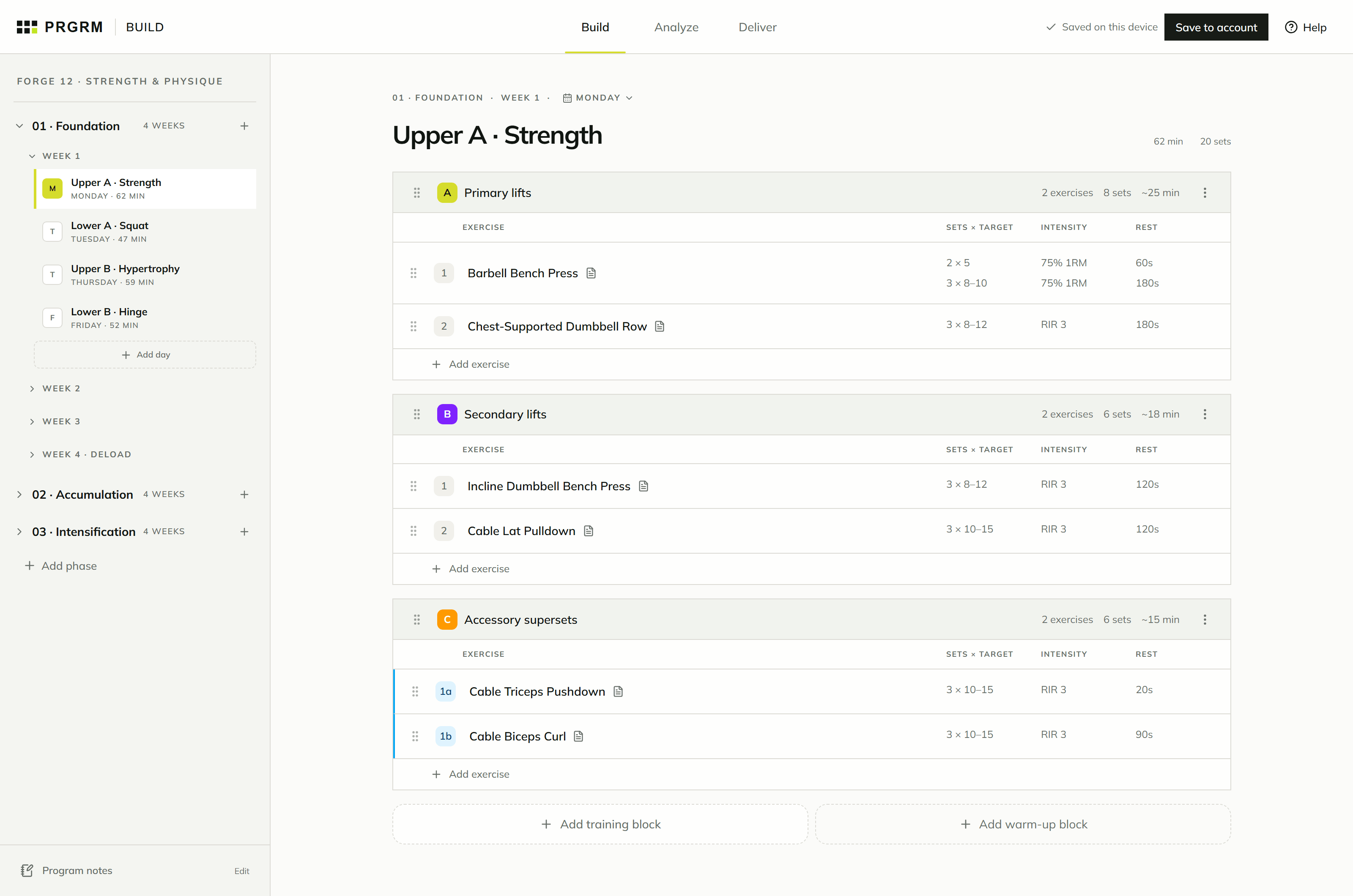The image size is (1353, 896).
Task: Select Upper B · Hypertrophy day
Action: tap(145, 275)
